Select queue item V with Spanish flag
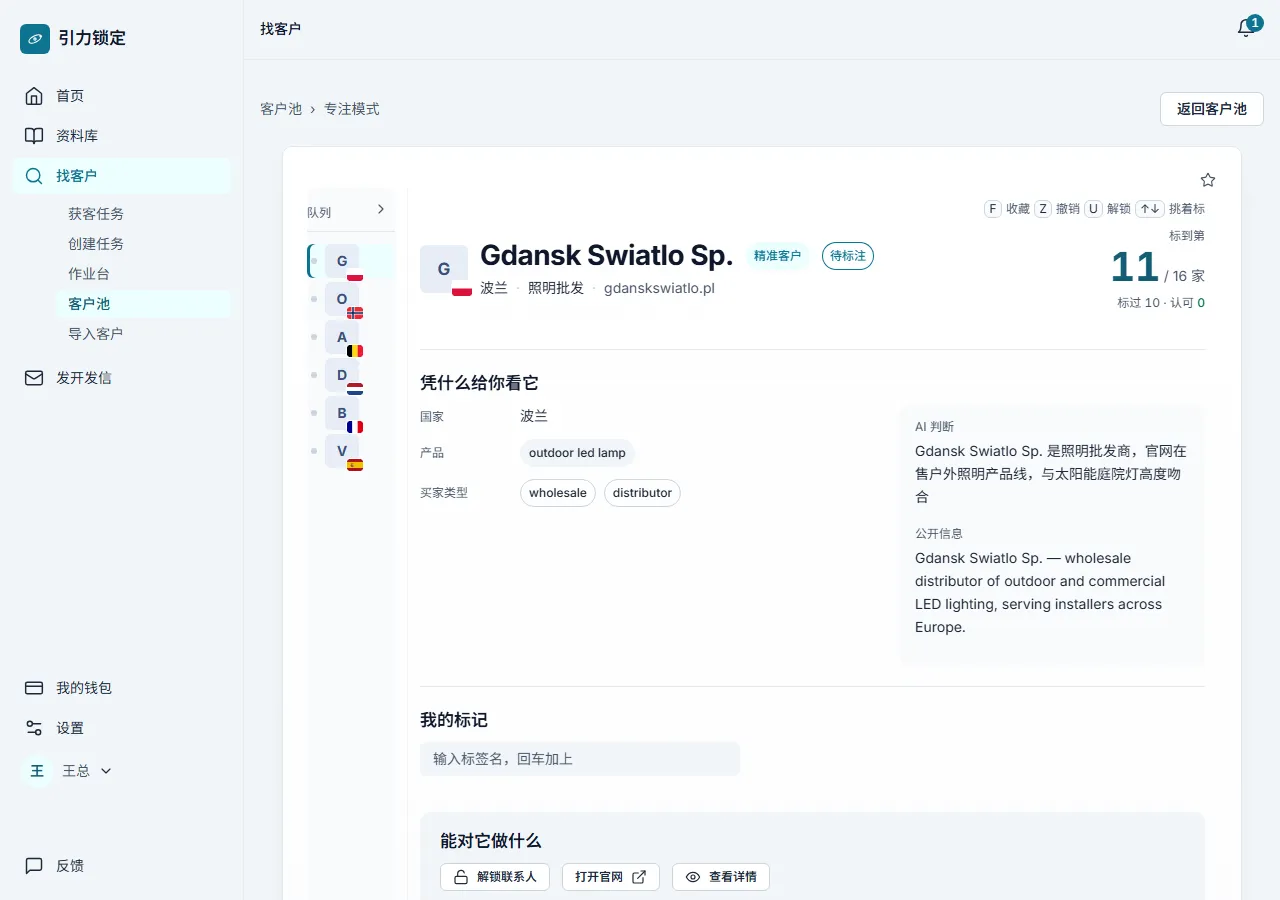Screen dimensions: 1280x900 [351, 452]
